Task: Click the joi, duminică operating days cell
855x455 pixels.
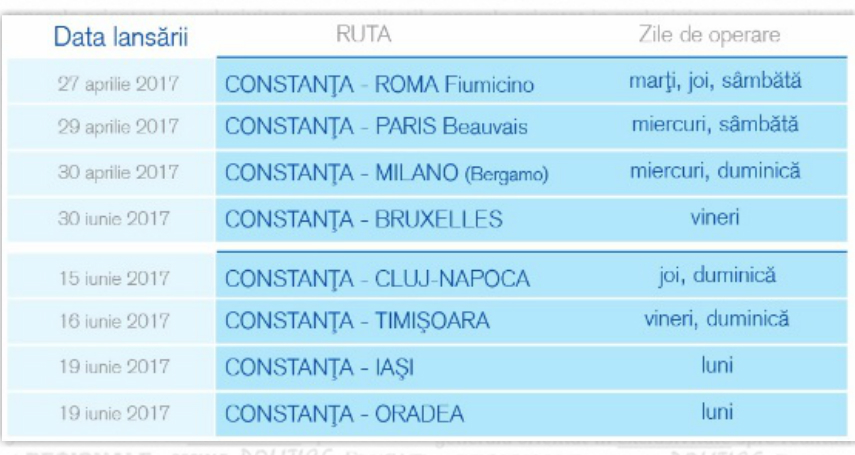Action: pos(717,275)
